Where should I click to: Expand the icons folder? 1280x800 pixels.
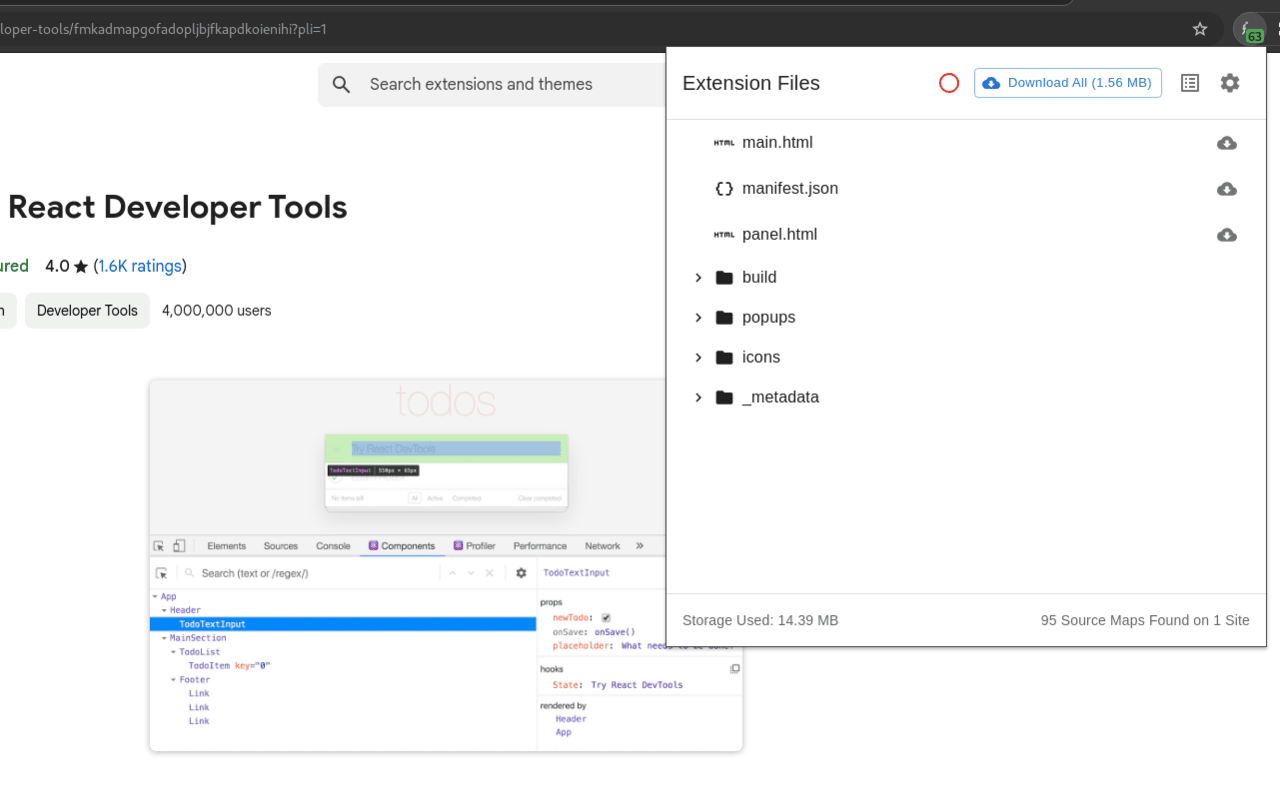coord(699,358)
